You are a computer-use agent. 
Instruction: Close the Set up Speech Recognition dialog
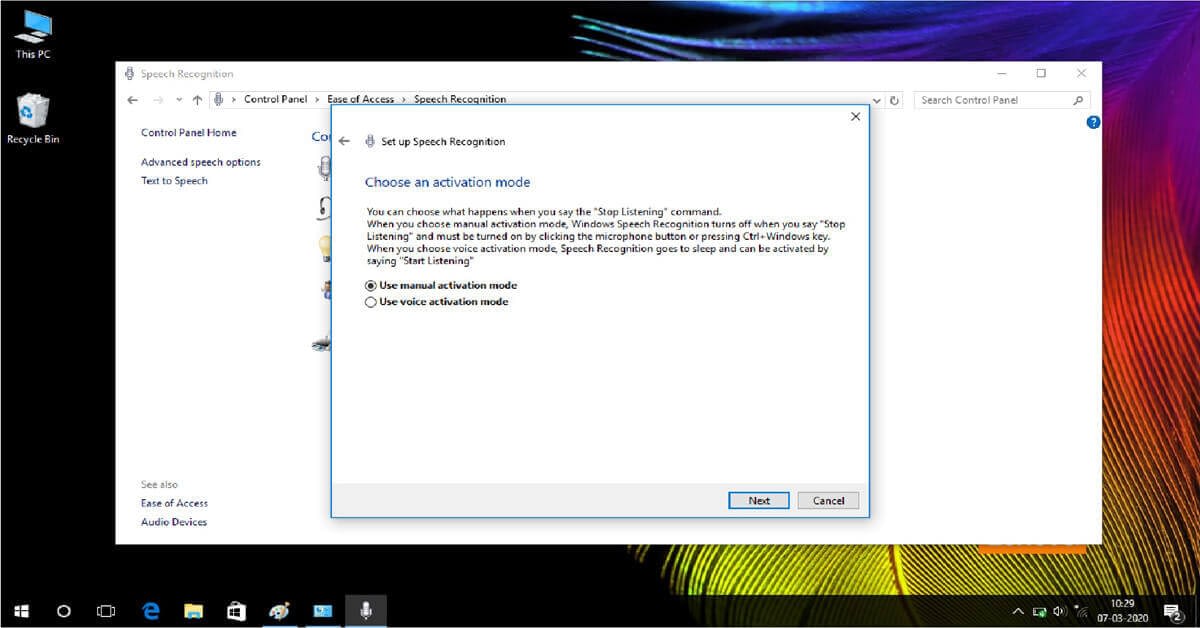855,117
